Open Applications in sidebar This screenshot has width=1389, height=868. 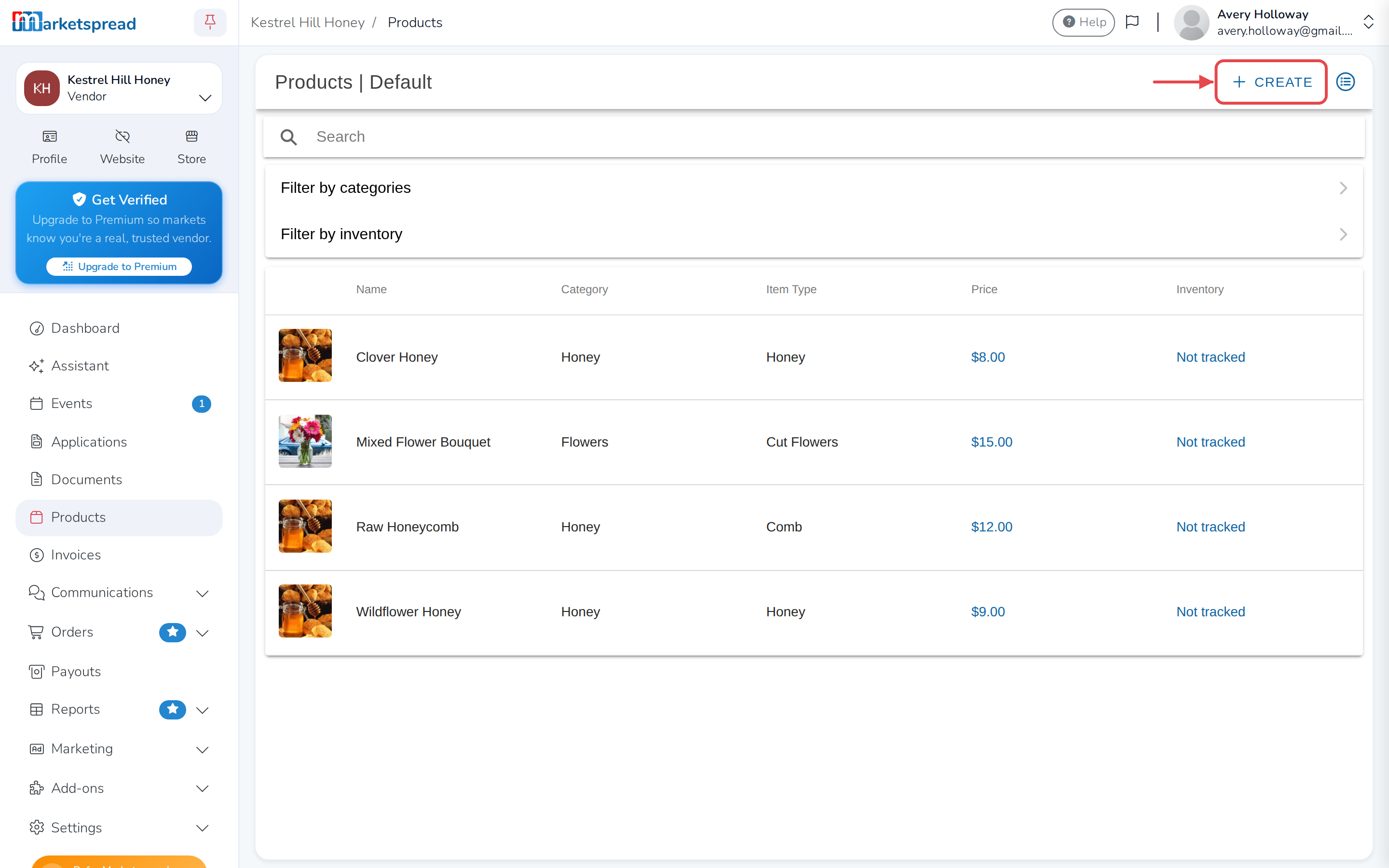[x=119, y=441]
